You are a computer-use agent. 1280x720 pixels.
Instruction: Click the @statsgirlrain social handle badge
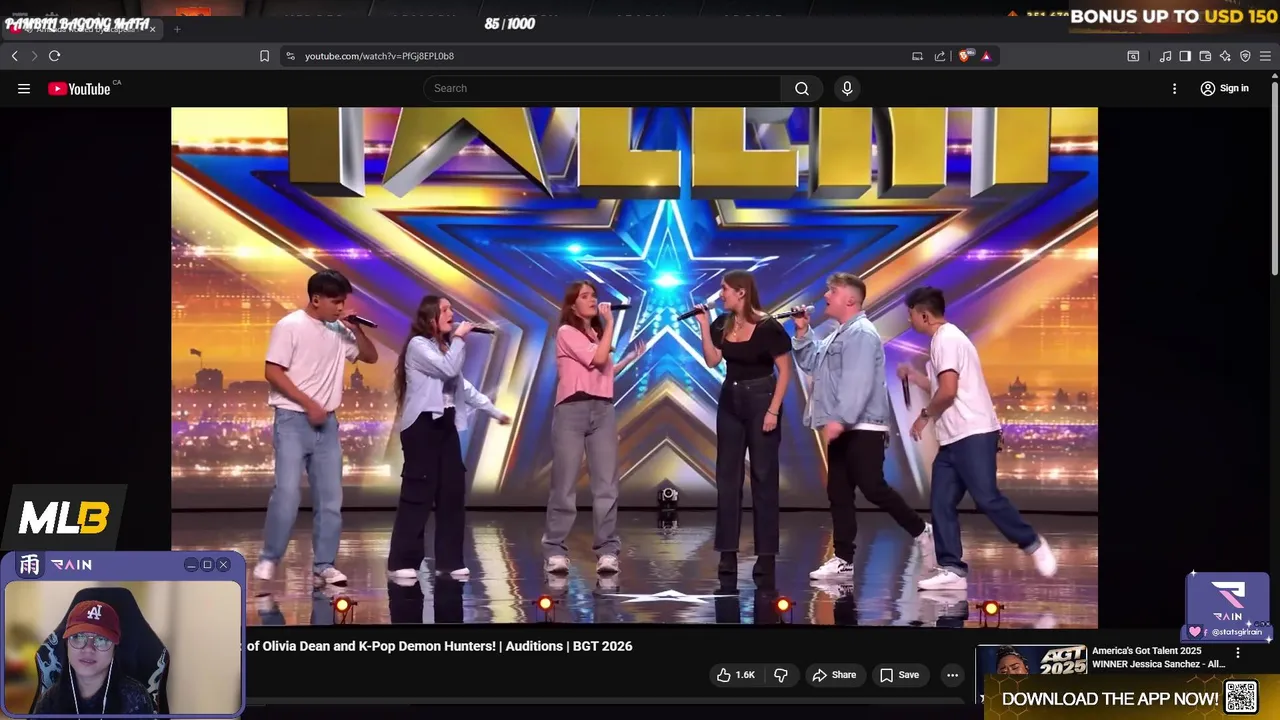pos(1228,632)
